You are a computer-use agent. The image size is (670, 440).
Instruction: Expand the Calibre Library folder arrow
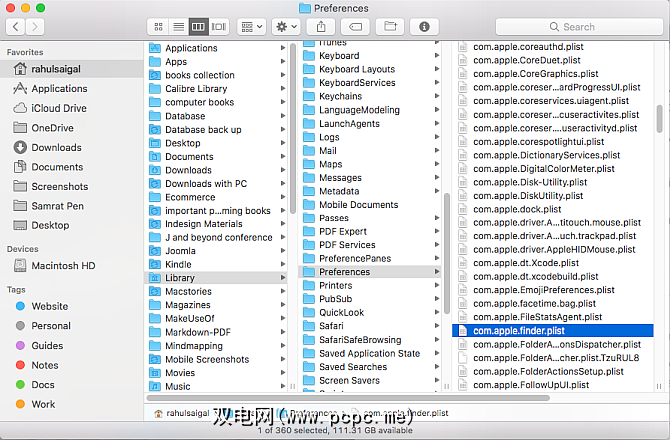[x=282, y=88]
